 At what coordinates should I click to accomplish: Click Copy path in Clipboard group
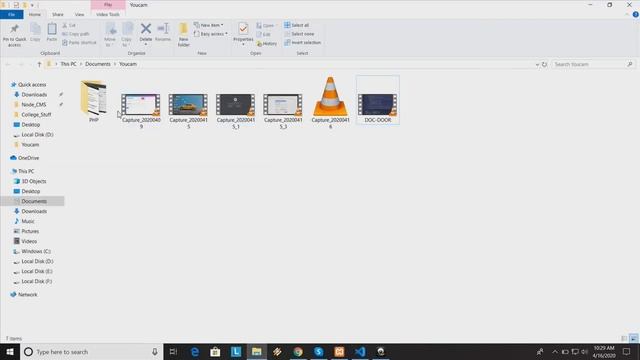[x=76, y=34]
